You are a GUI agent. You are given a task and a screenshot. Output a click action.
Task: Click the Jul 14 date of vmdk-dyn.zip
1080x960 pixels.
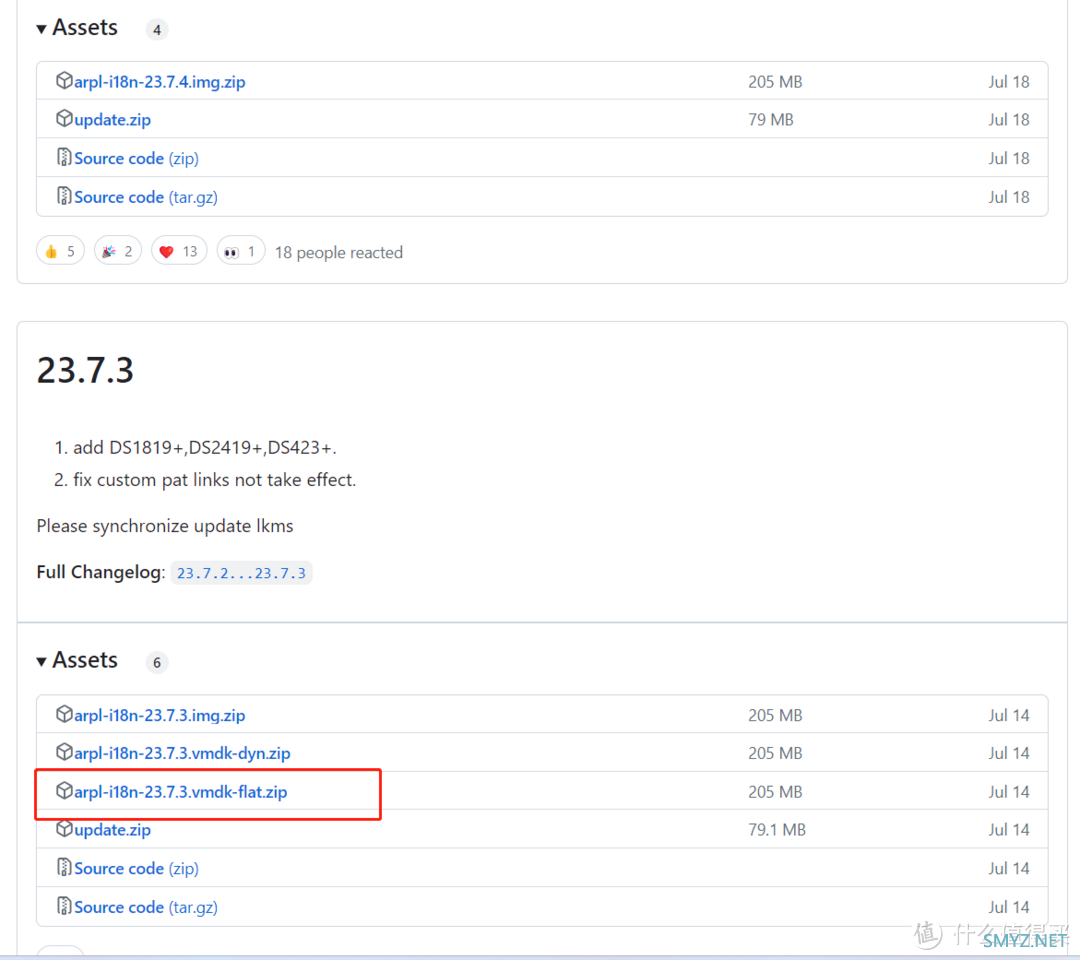pyautogui.click(x=1008, y=753)
